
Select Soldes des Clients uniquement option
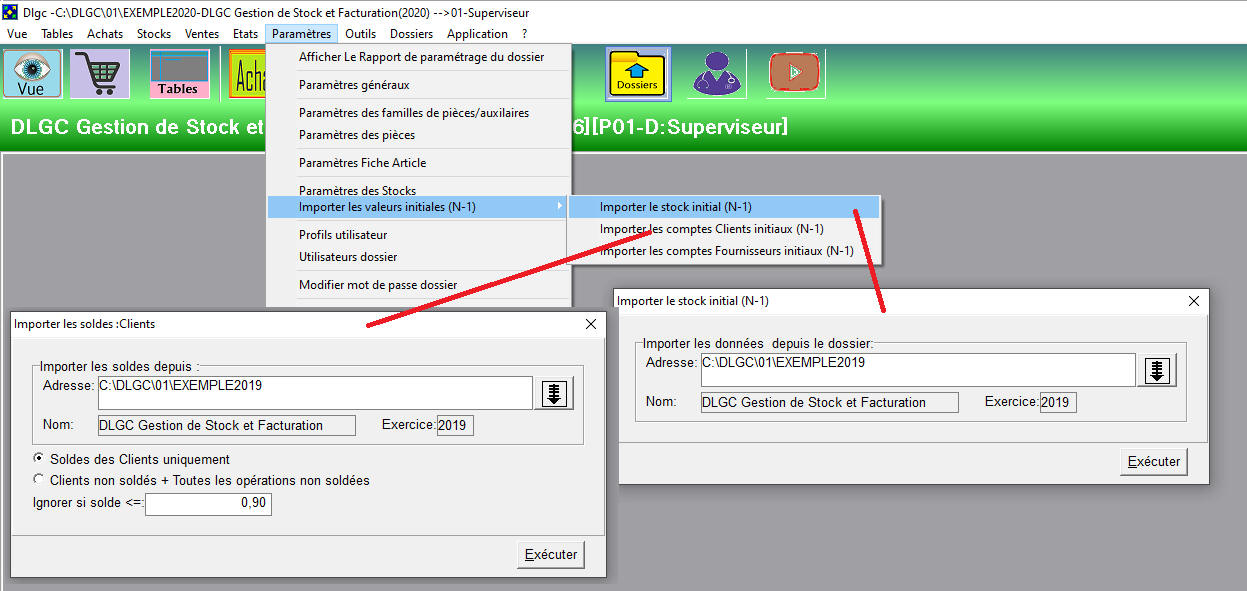coord(39,459)
